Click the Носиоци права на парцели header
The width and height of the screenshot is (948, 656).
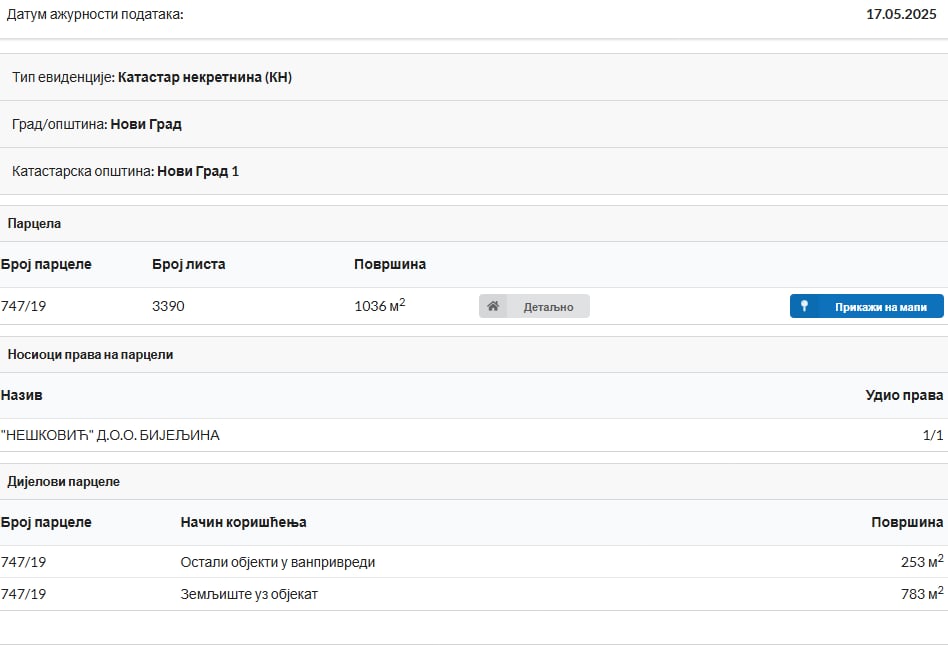90,354
